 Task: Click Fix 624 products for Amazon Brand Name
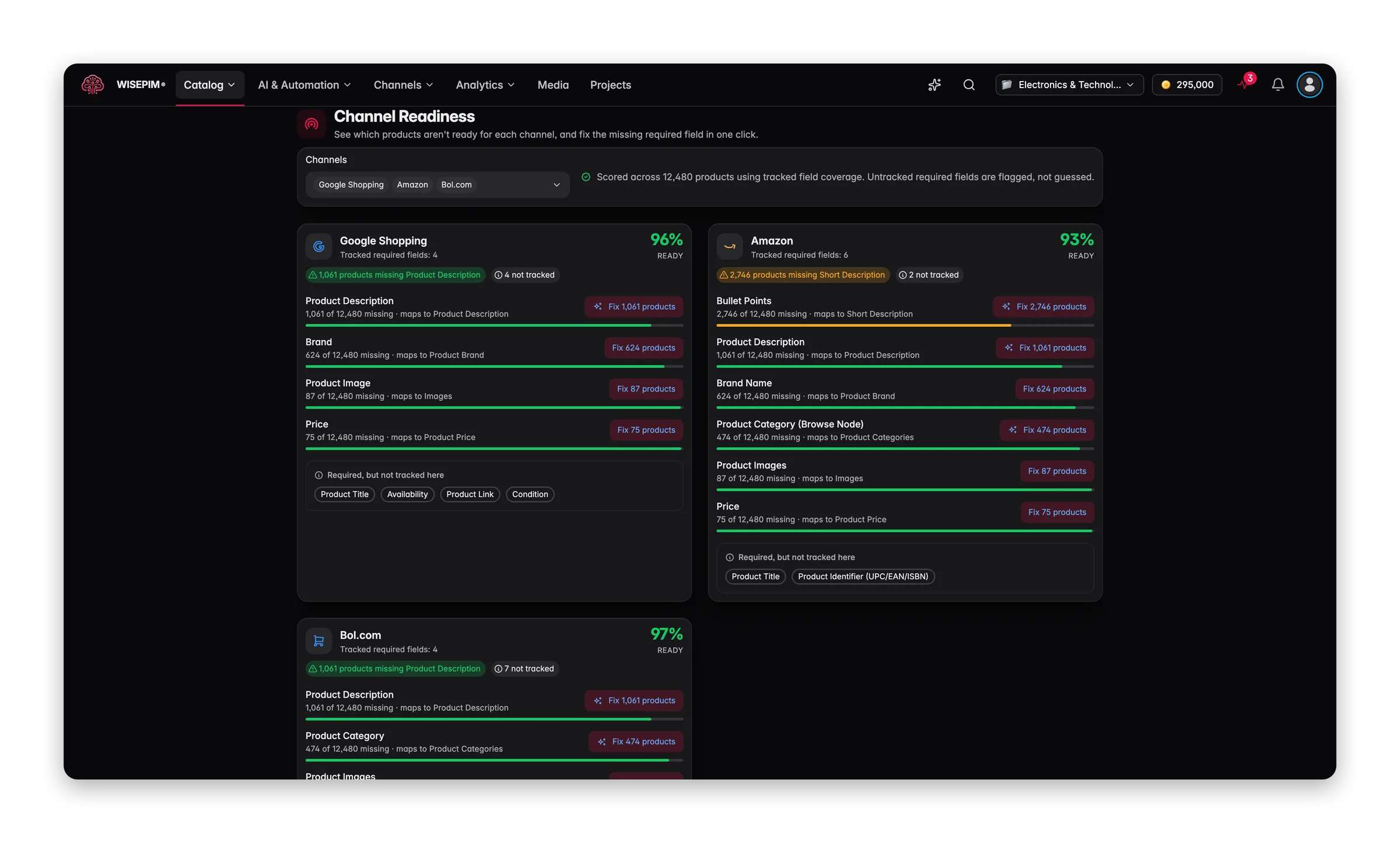pyautogui.click(x=1055, y=389)
